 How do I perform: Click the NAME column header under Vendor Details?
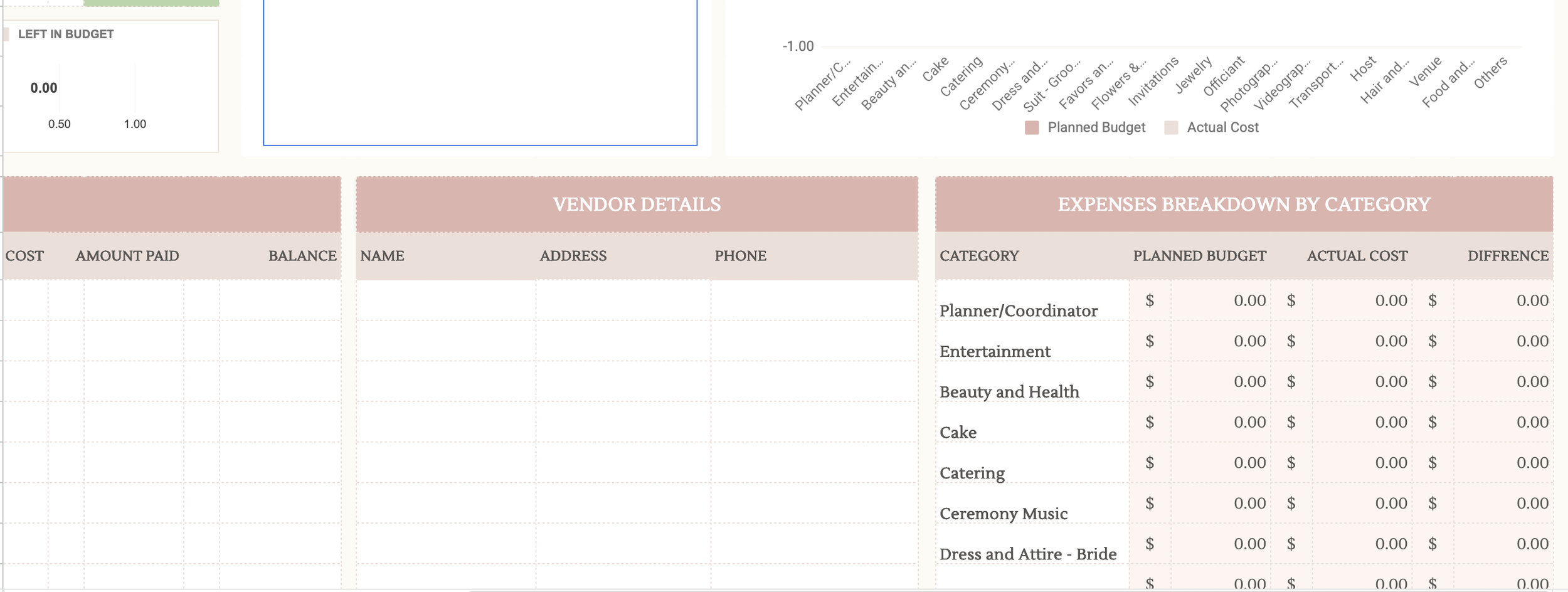click(x=383, y=255)
